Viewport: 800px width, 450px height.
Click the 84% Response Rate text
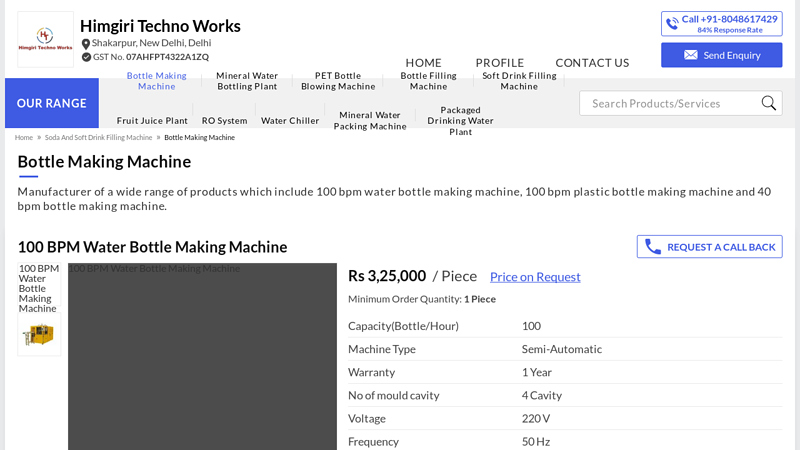pos(730,30)
